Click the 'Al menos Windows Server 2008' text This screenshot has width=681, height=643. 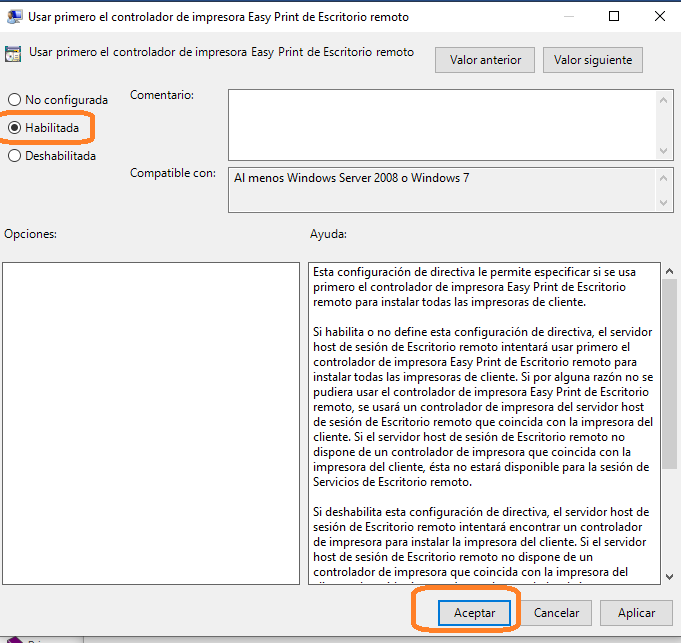pos(351,178)
